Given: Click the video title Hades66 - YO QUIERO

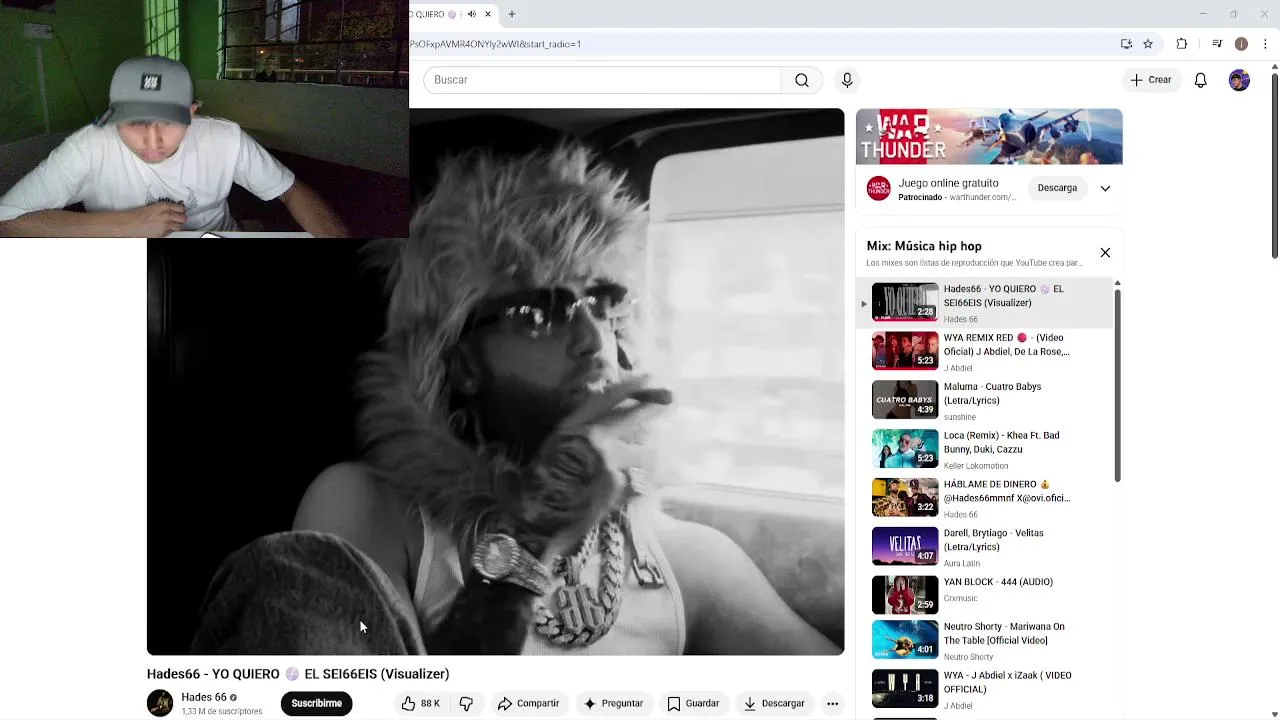Looking at the screenshot, I should pyautogui.click(x=298, y=674).
